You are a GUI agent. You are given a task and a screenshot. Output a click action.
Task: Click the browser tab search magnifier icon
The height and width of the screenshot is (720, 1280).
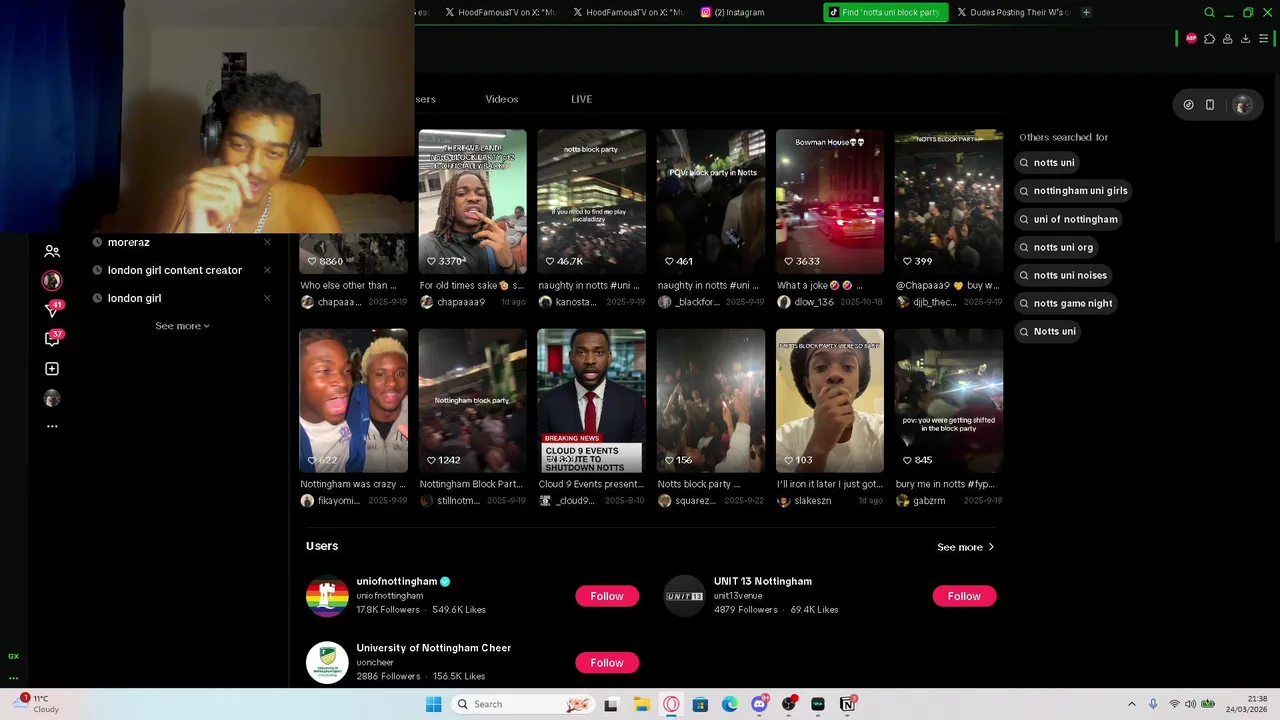pos(1209,12)
